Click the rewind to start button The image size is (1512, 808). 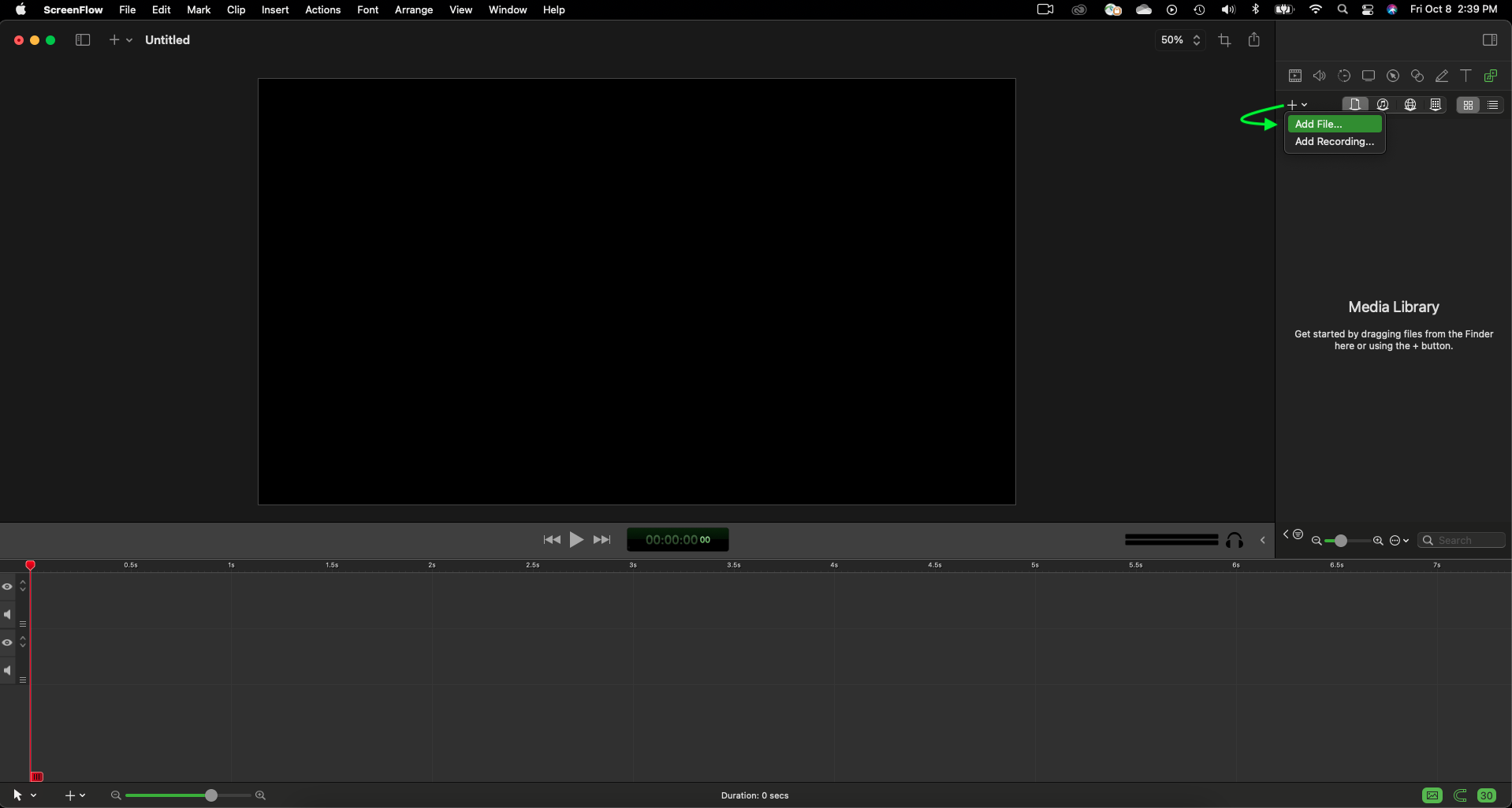[x=552, y=540]
